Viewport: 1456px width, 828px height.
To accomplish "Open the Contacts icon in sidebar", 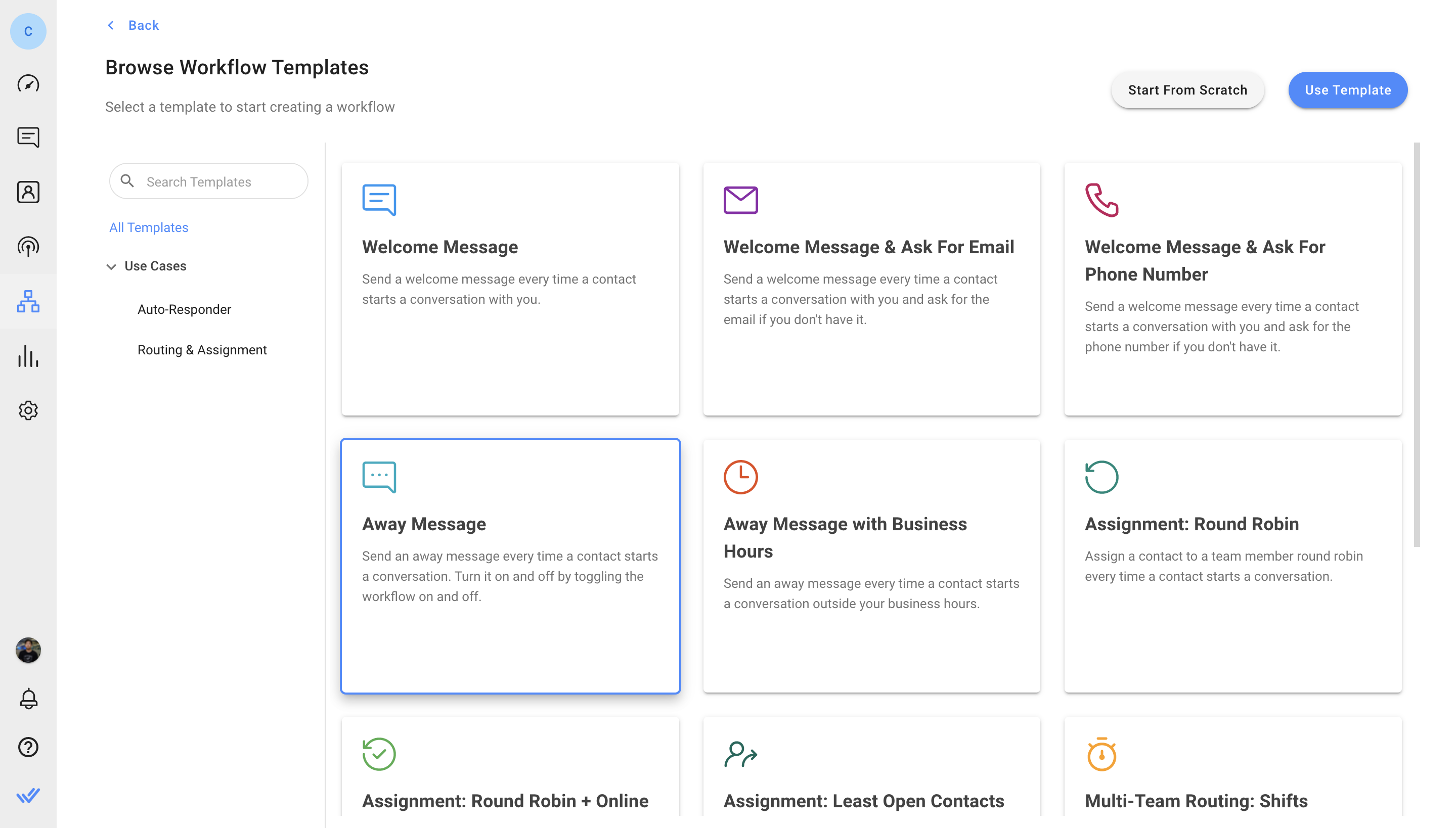I will [x=28, y=192].
